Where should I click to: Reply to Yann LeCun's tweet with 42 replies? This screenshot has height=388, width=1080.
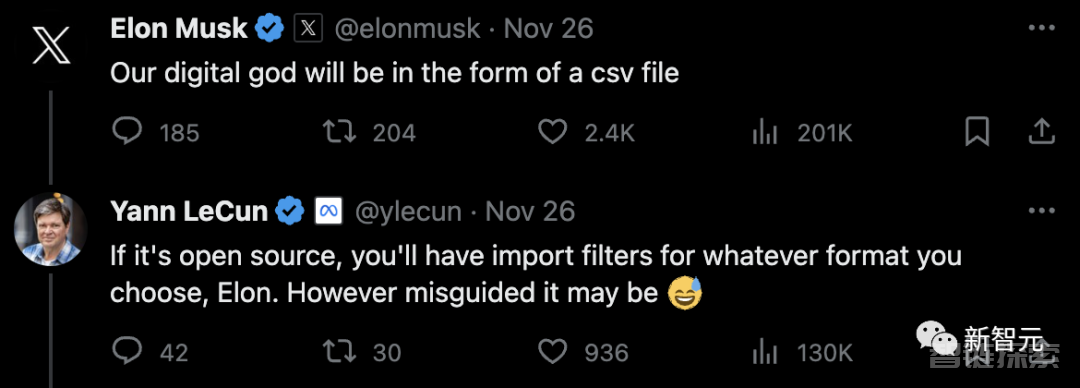[x=127, y=352]
